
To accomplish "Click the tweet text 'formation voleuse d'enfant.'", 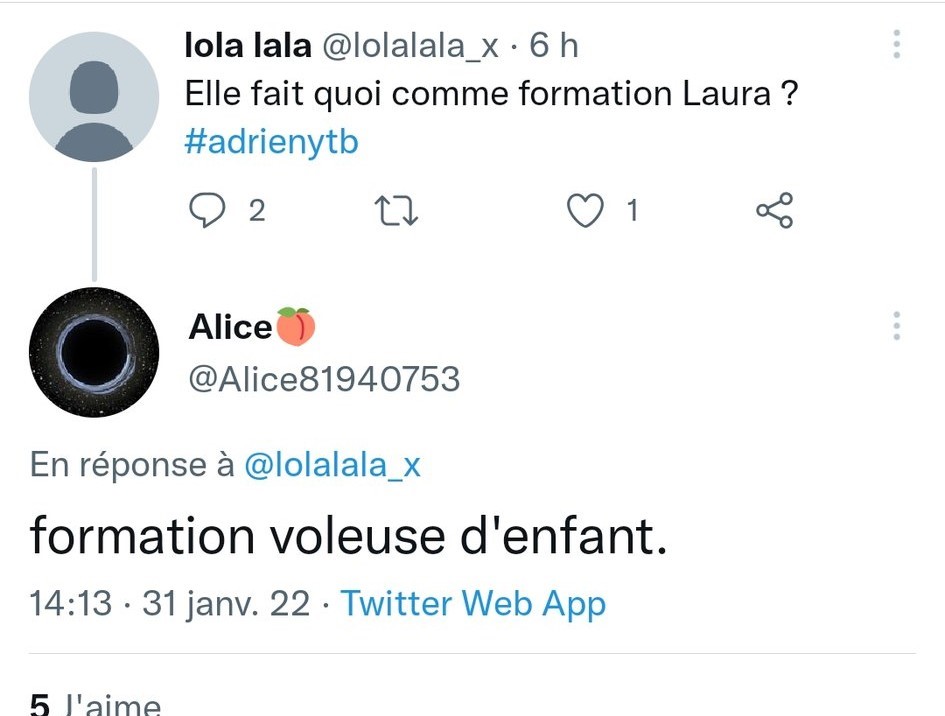I will pyautogui.click(x=347, y=537).
